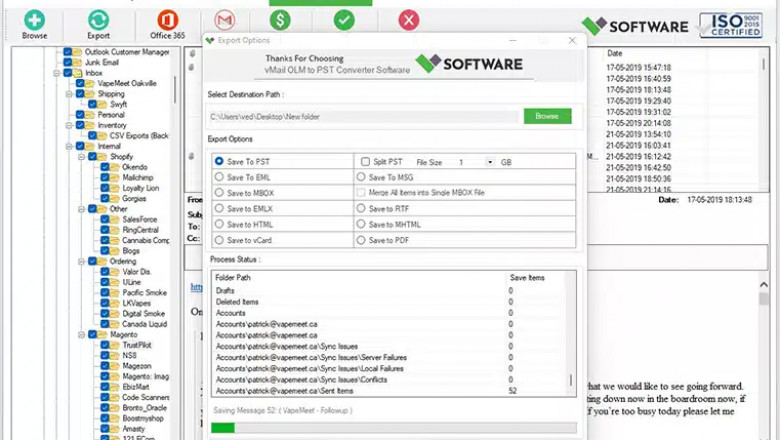Select Save to vCard option
The width and height of the screenshot is (780, 440).
click(219, 240)
